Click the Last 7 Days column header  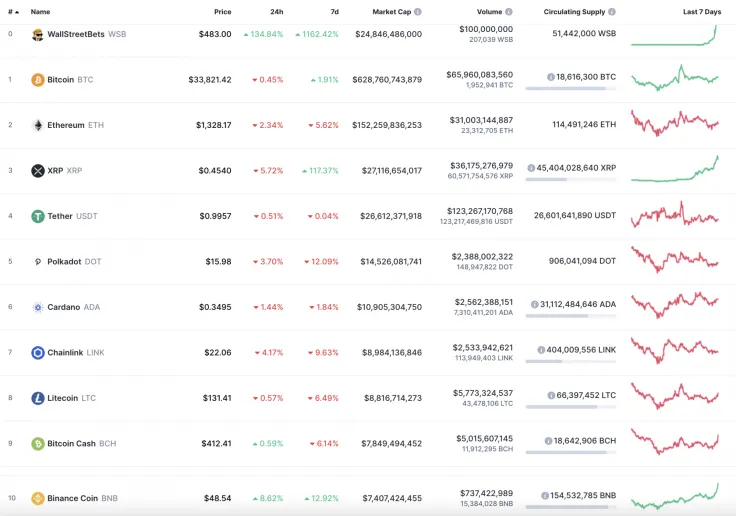[x=702, y=12]
